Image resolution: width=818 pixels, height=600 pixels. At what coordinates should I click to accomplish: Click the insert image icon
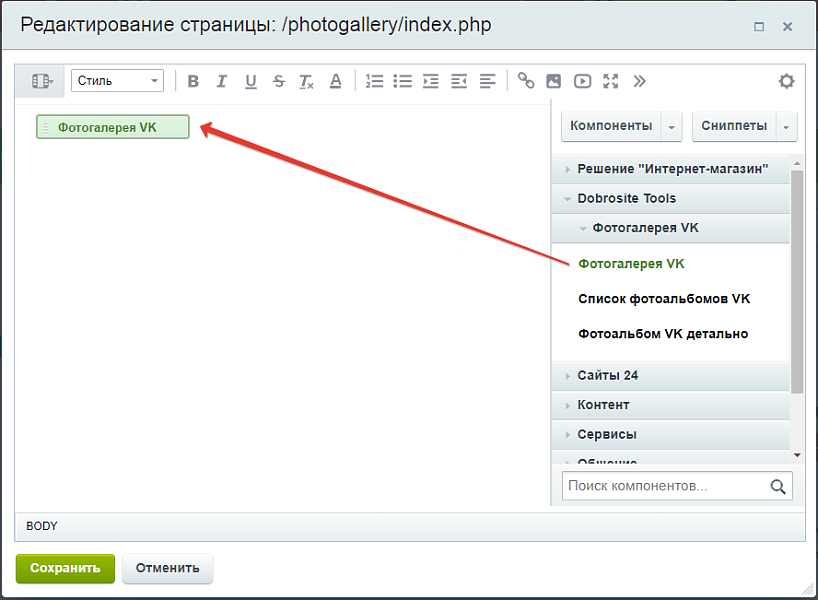point(554,81)
